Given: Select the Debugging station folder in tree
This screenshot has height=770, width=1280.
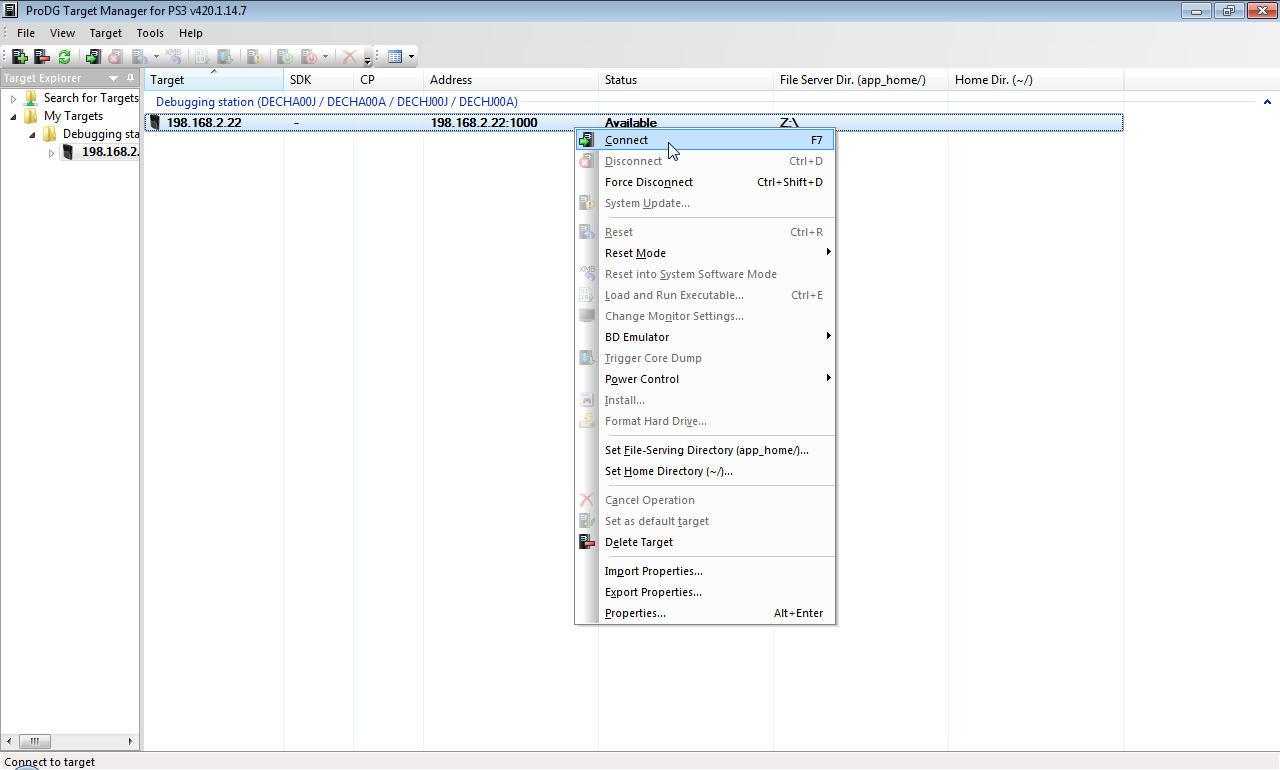Looking at the screenshot, I should click(x=100, y=134).
